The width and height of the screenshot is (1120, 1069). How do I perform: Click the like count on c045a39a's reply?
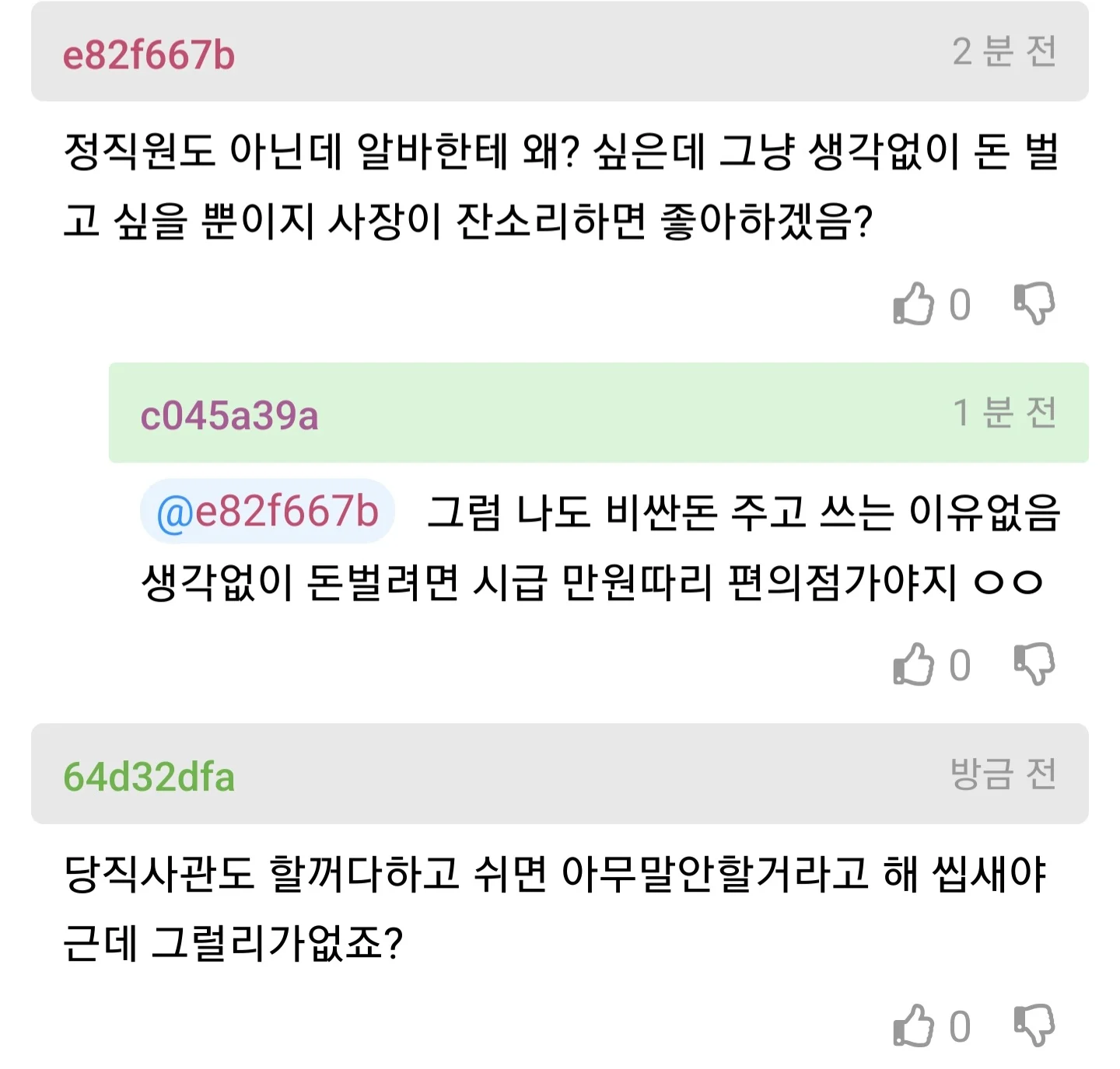[960, 666]
